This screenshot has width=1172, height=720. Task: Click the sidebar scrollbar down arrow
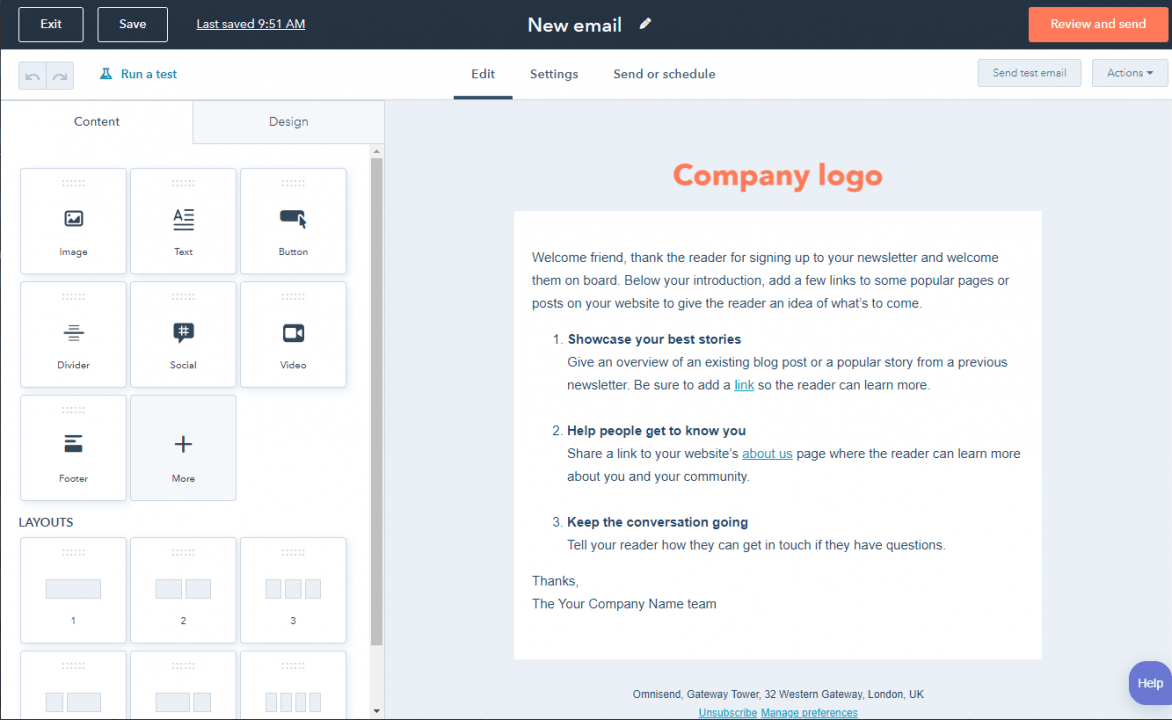pos(377,711)
